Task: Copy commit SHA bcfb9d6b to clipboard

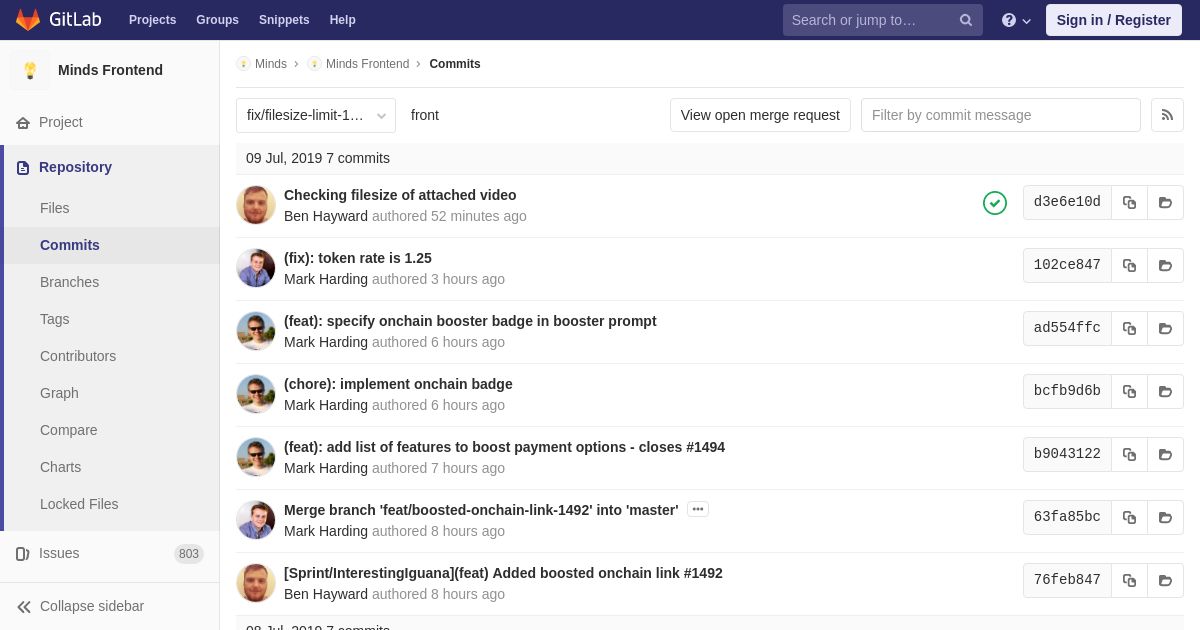Action: pos(1129,391)
